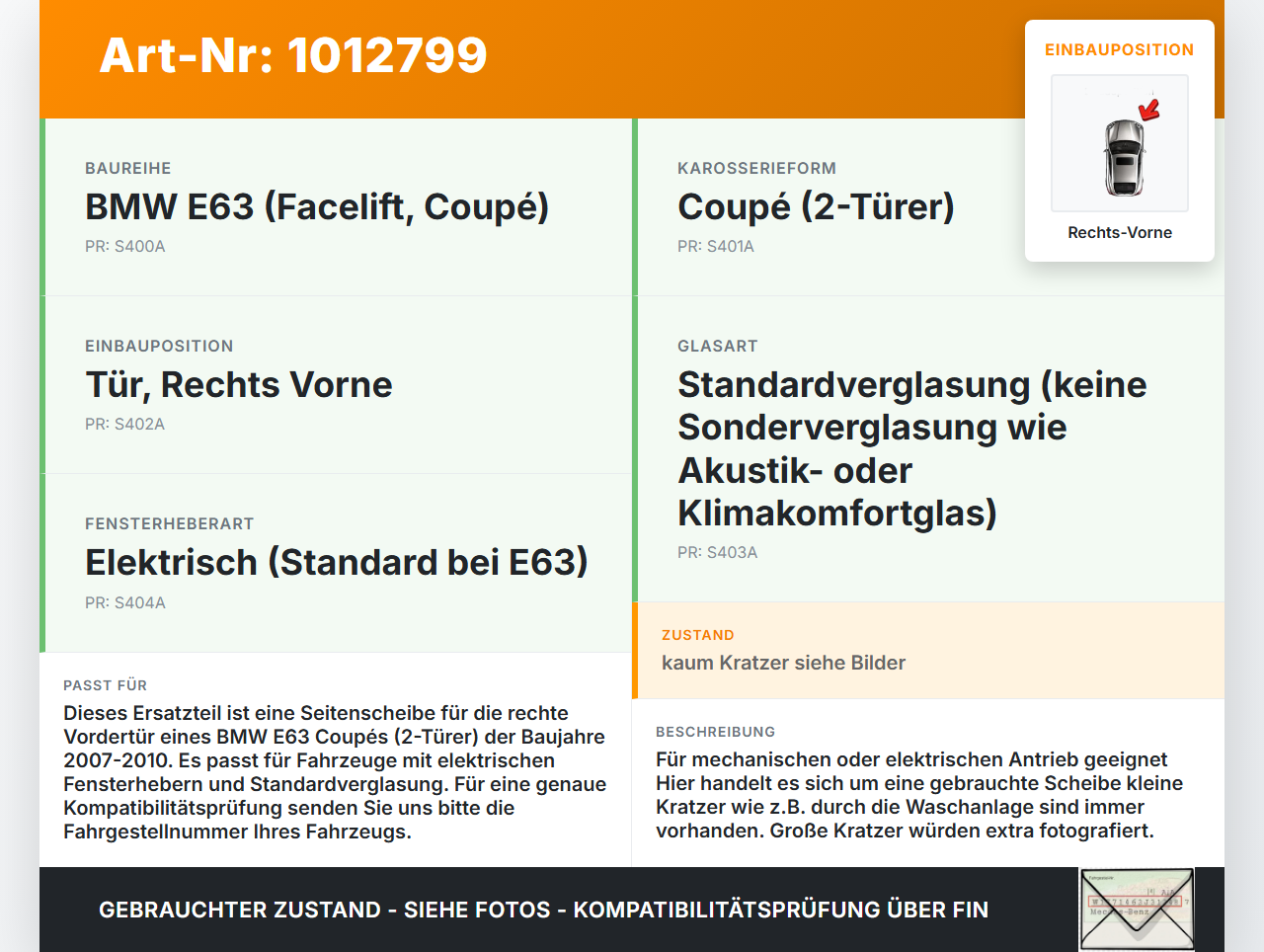Click the Für mechanischen oder elektrischen description paragraph
The height and width of the screenshot is (952, 1264).
tap(919, 795)
